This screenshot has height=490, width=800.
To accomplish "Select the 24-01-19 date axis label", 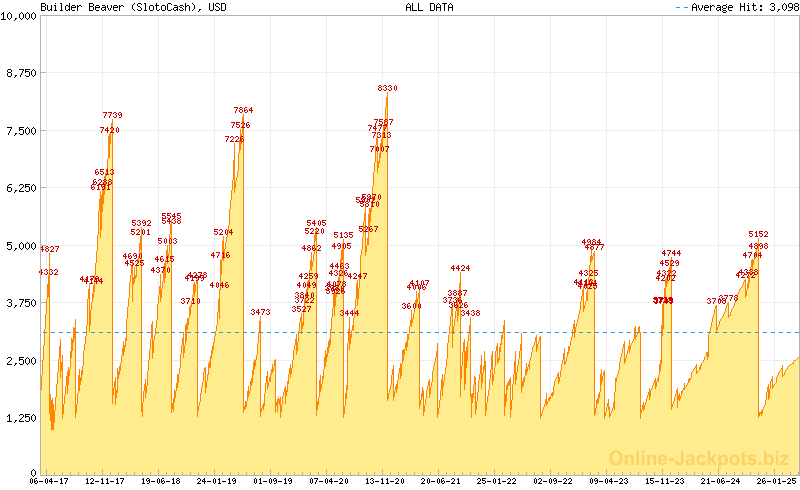I will [x=217, y=481].
